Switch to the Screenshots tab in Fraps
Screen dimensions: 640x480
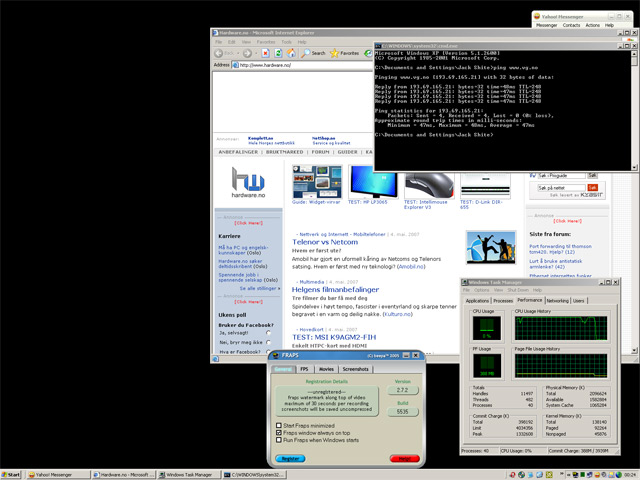[x=356, y=369]
